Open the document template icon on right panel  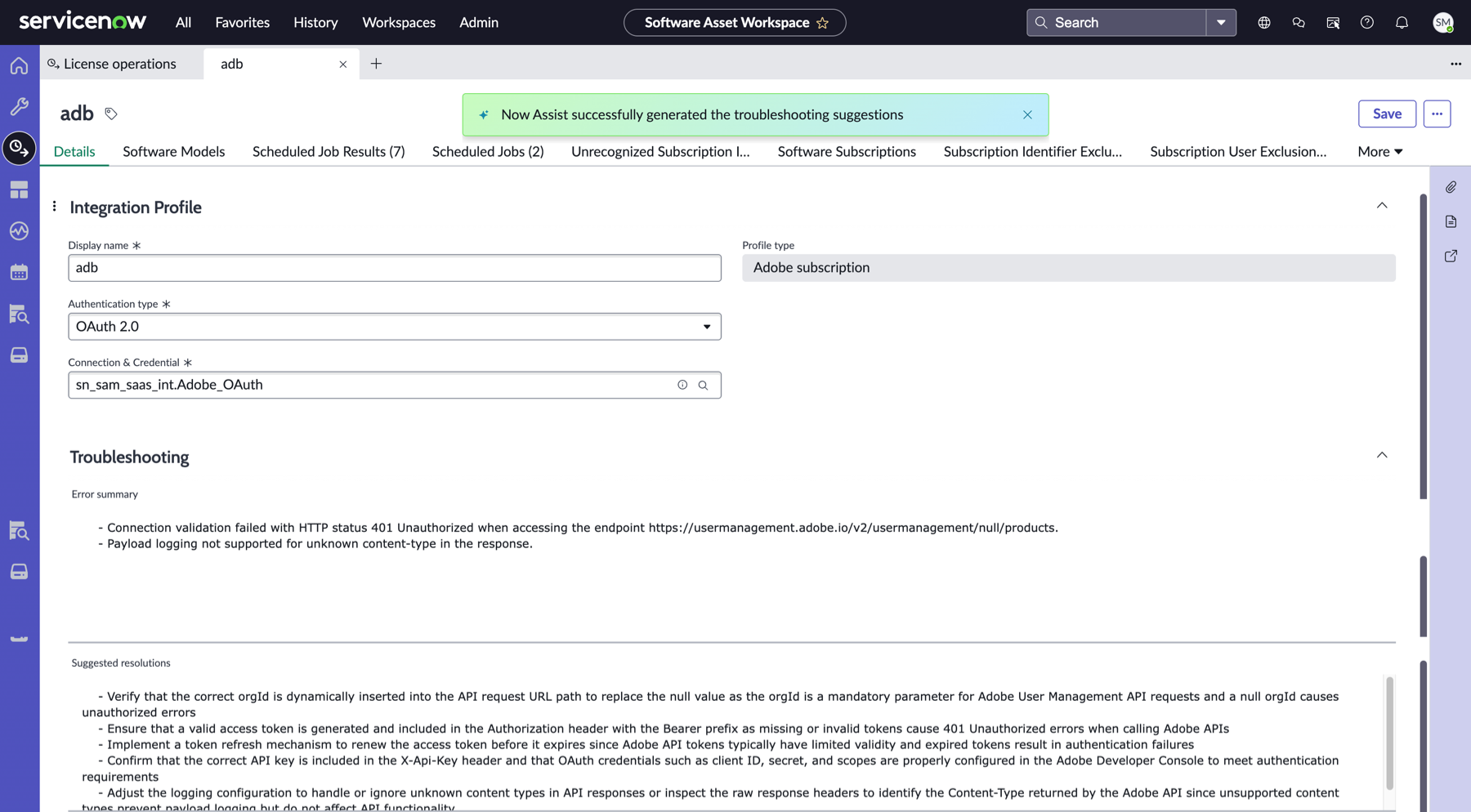[1451, 221]
